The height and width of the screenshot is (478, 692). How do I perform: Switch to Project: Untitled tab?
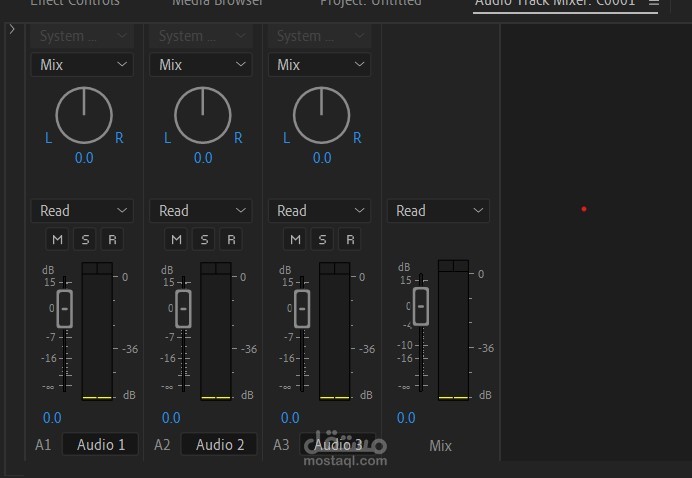coord(371,3)
